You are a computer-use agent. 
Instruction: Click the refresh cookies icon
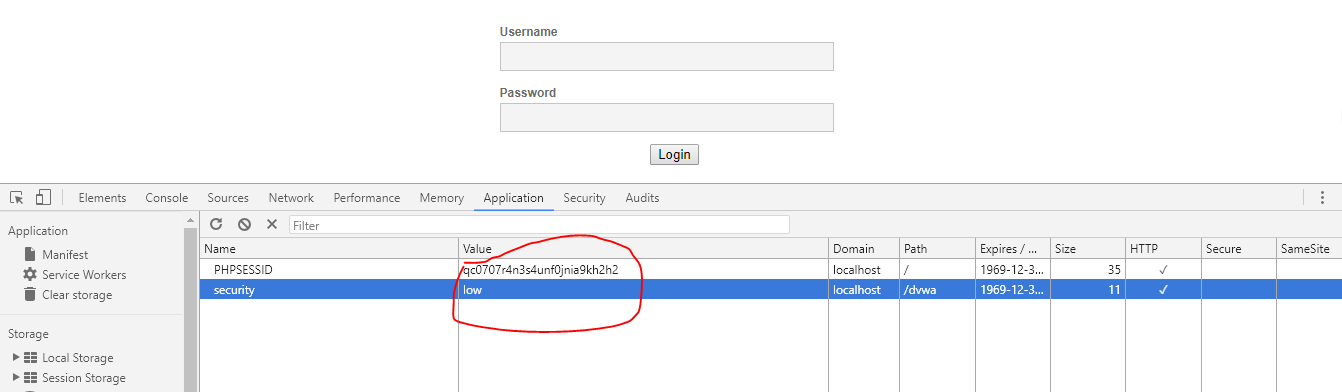216,225
